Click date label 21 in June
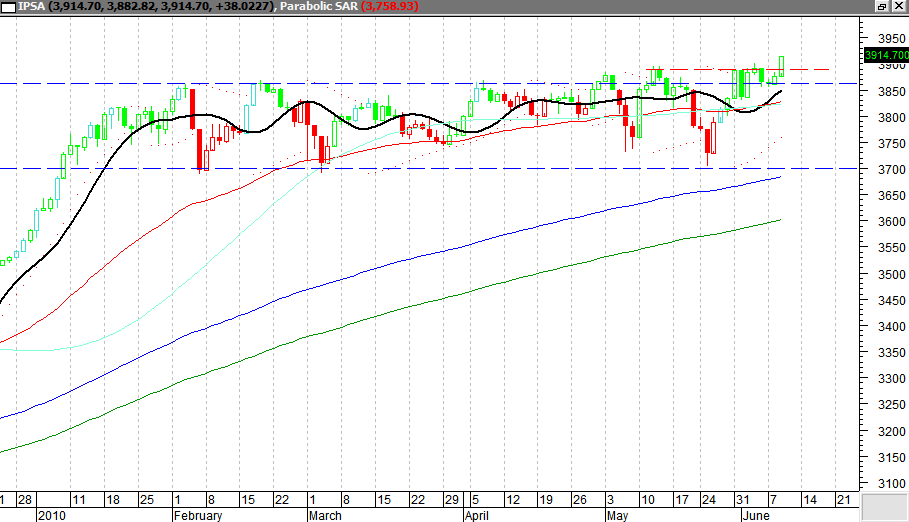 click(844, 500)
